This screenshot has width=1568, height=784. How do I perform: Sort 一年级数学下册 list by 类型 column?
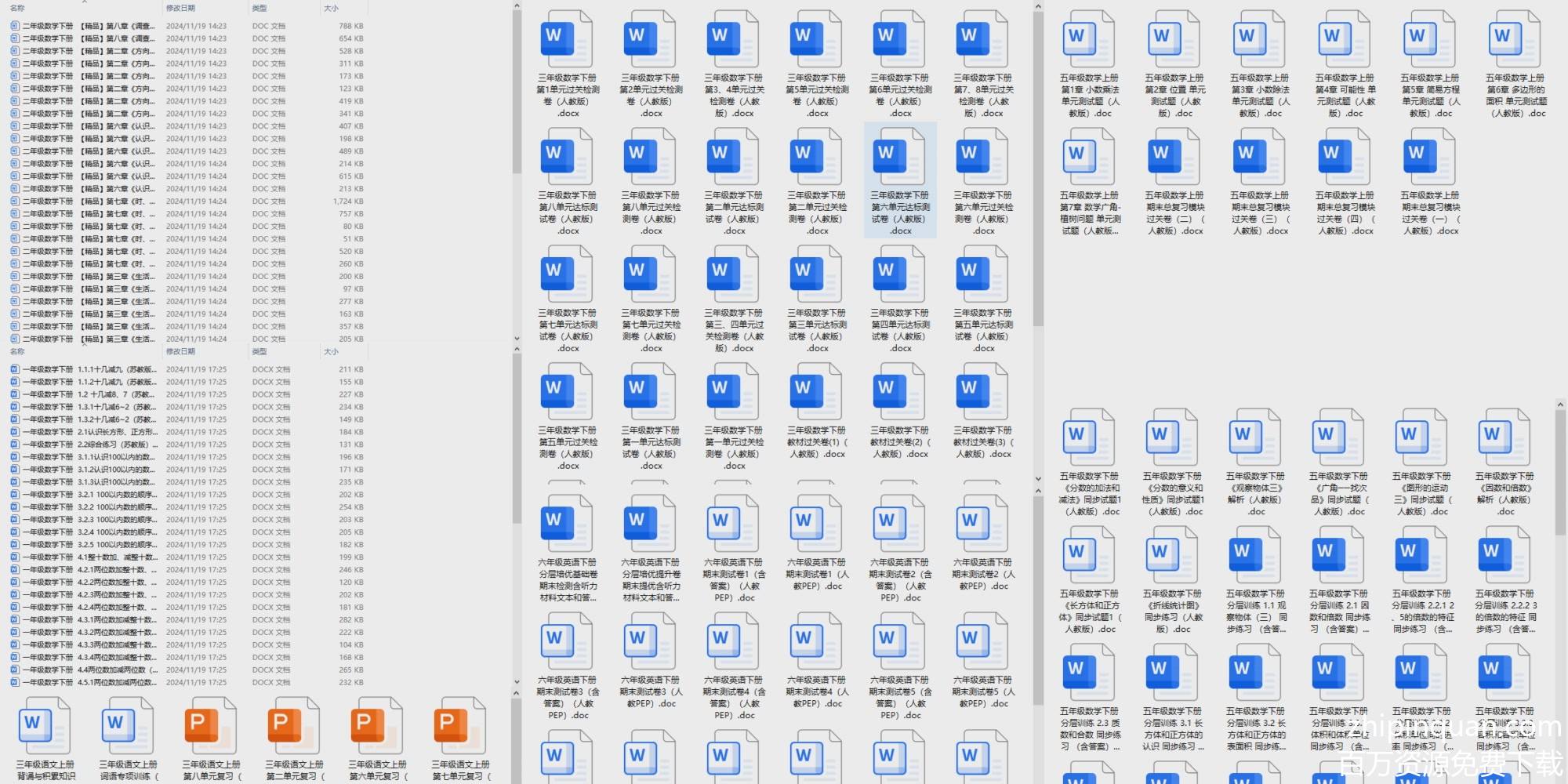[x=260, y=351]
